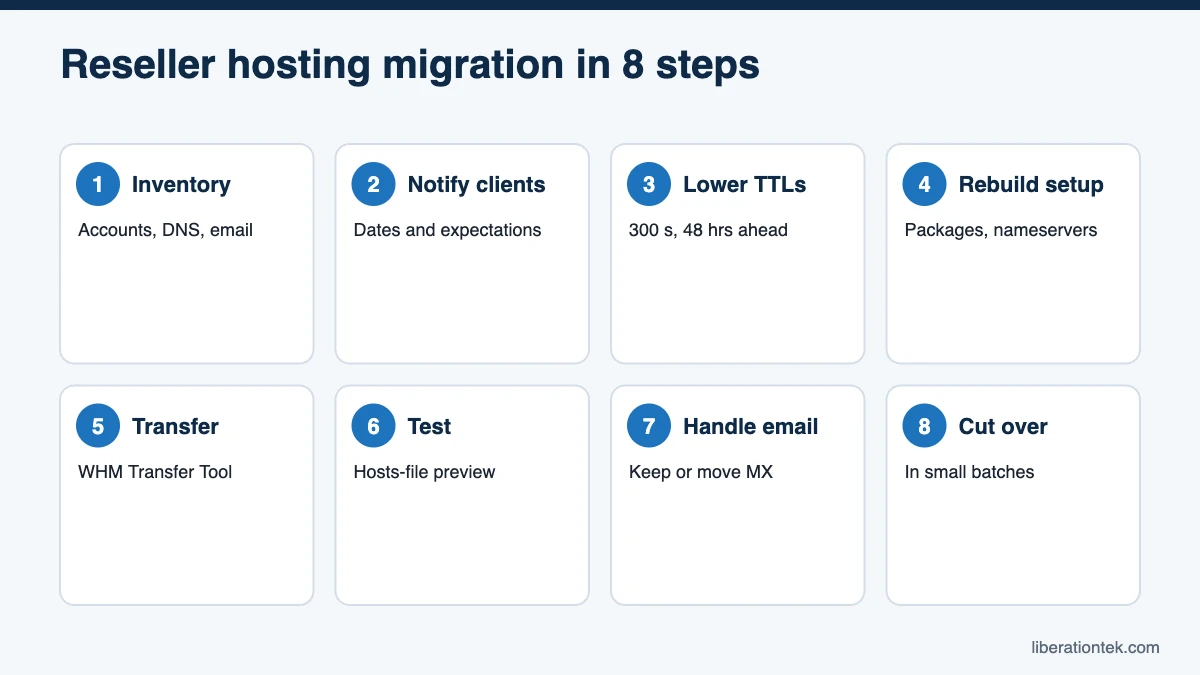Click the "Hosts-file preview" text
The image size is (1200, 675).
point(424,472)
